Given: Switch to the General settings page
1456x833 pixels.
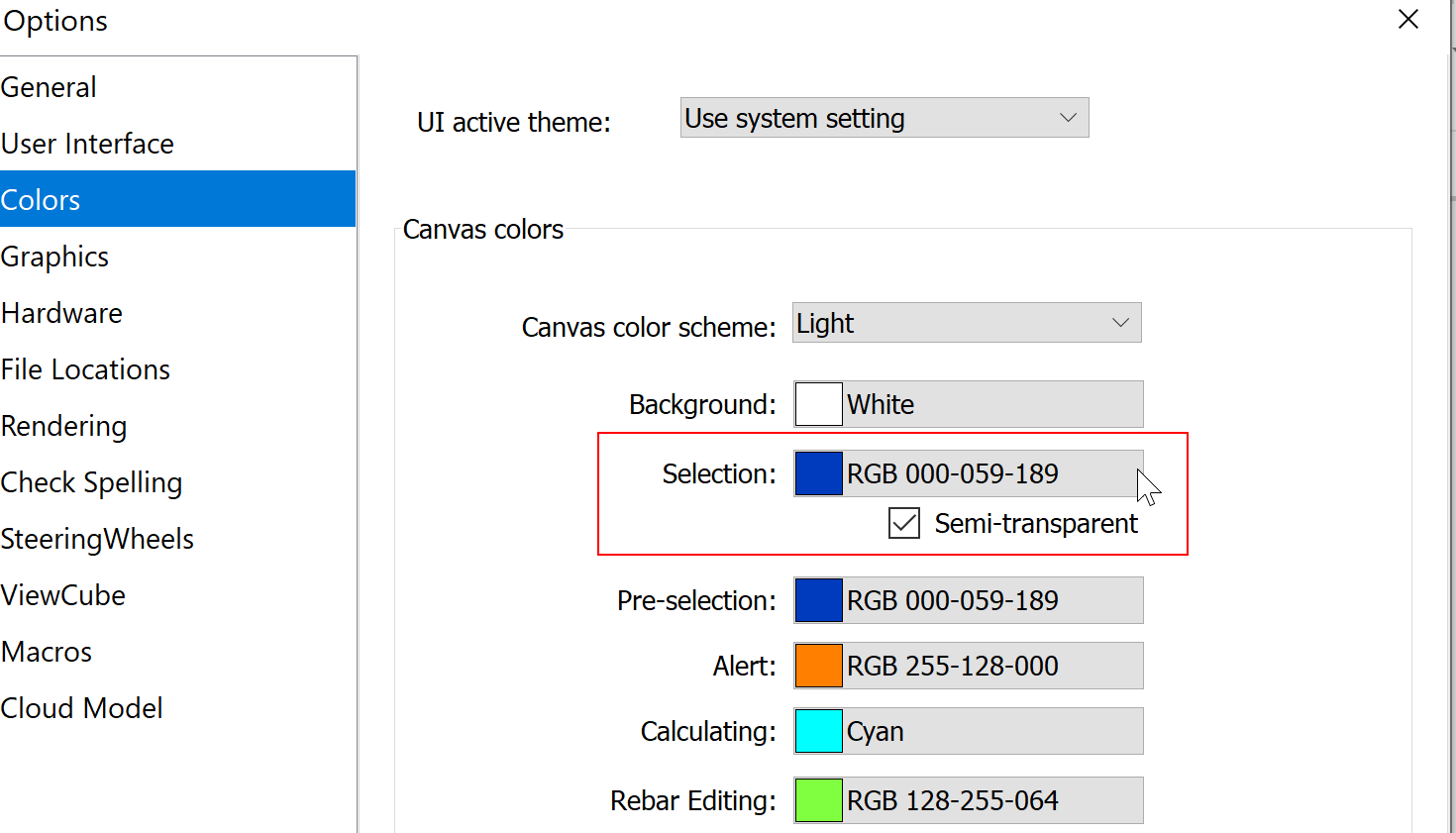Looking at the screenshot, I should click(49, 87).
